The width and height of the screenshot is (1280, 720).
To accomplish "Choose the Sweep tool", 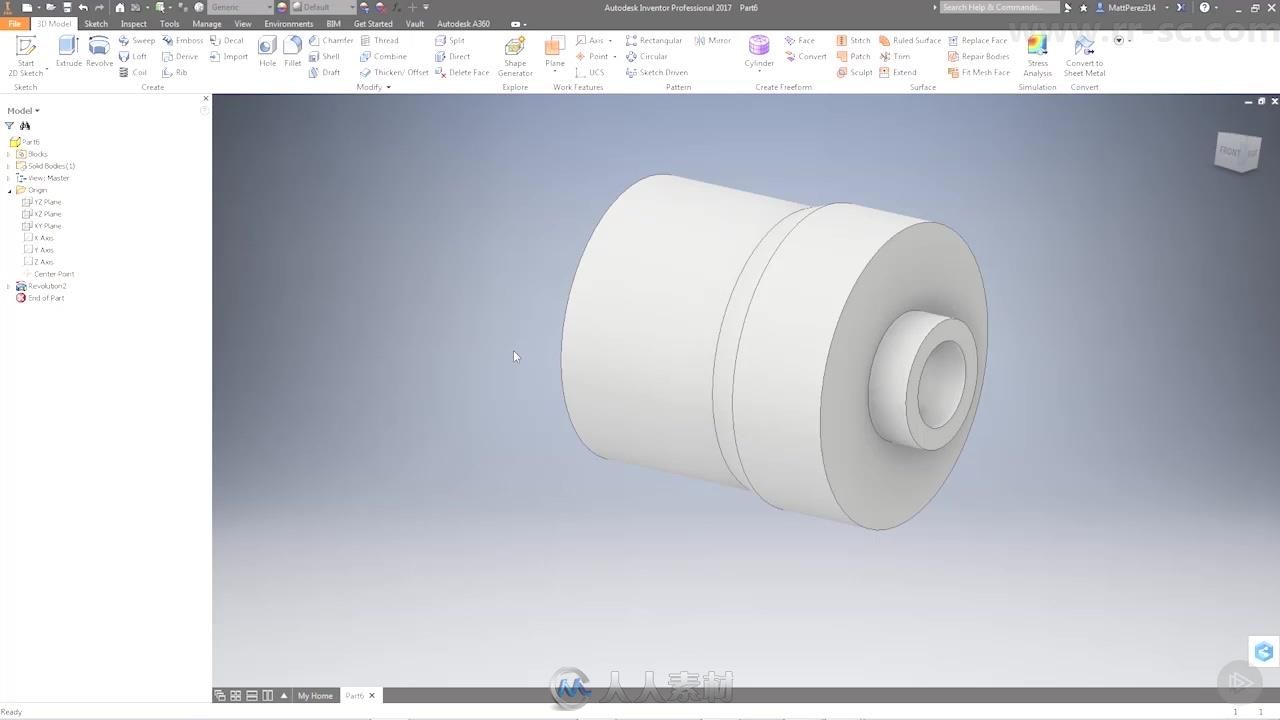I will click(137, 41).
